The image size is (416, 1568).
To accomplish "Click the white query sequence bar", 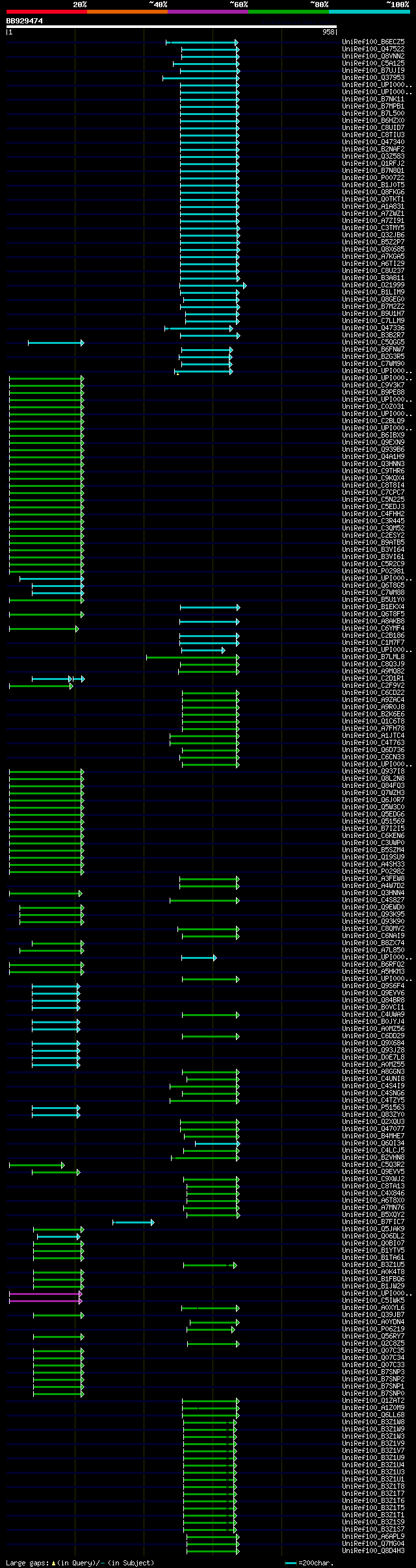I will 172,27.
